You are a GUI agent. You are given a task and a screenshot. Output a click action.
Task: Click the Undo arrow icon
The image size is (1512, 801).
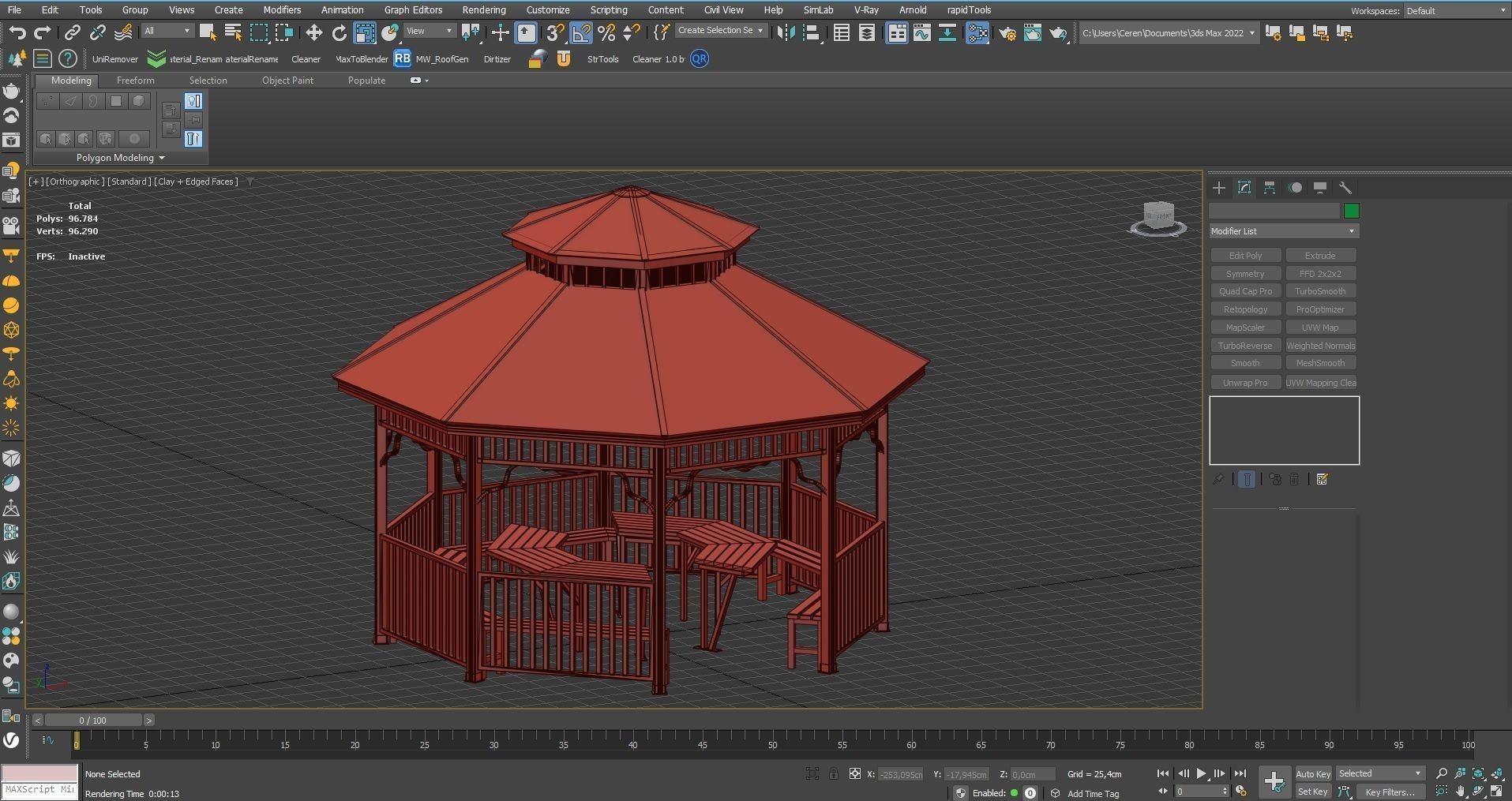point(17,32)
